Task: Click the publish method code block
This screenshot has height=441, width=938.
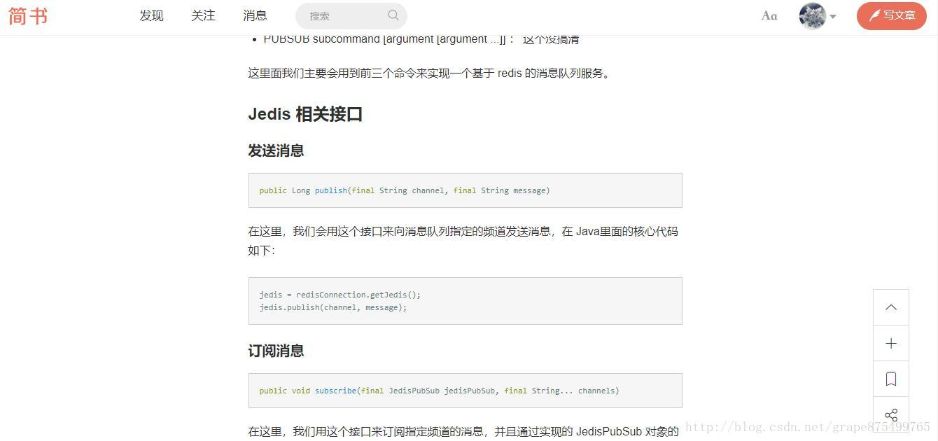Action: (x=465, y=190)
